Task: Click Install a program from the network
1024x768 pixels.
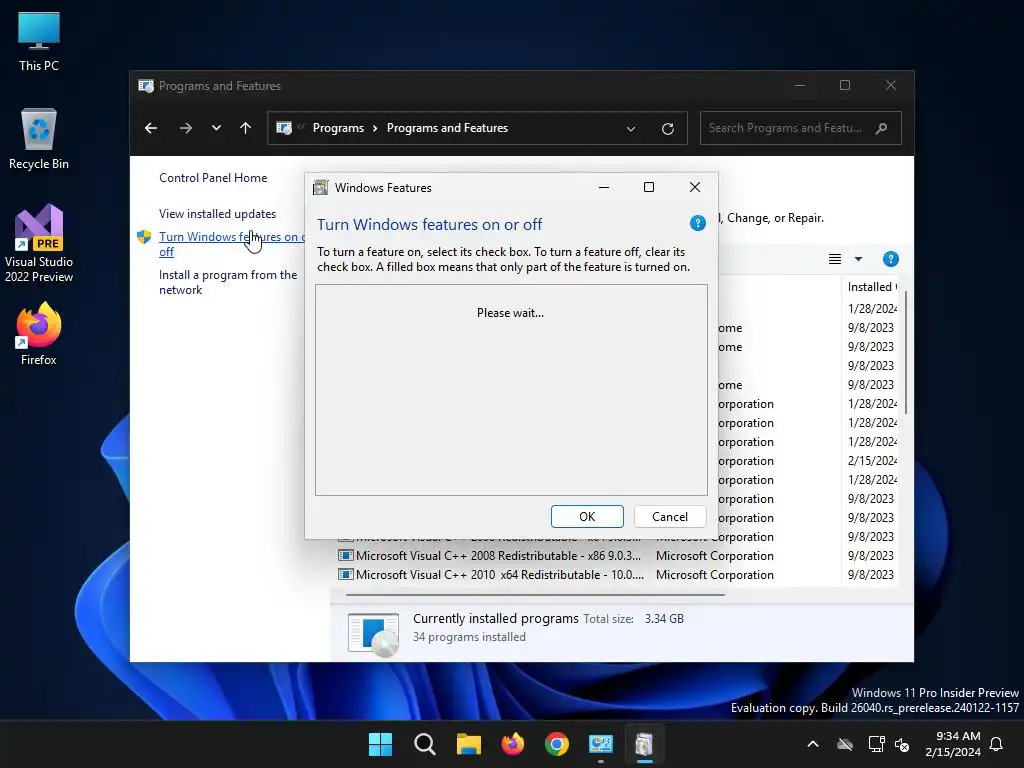Action: [228, 282]
